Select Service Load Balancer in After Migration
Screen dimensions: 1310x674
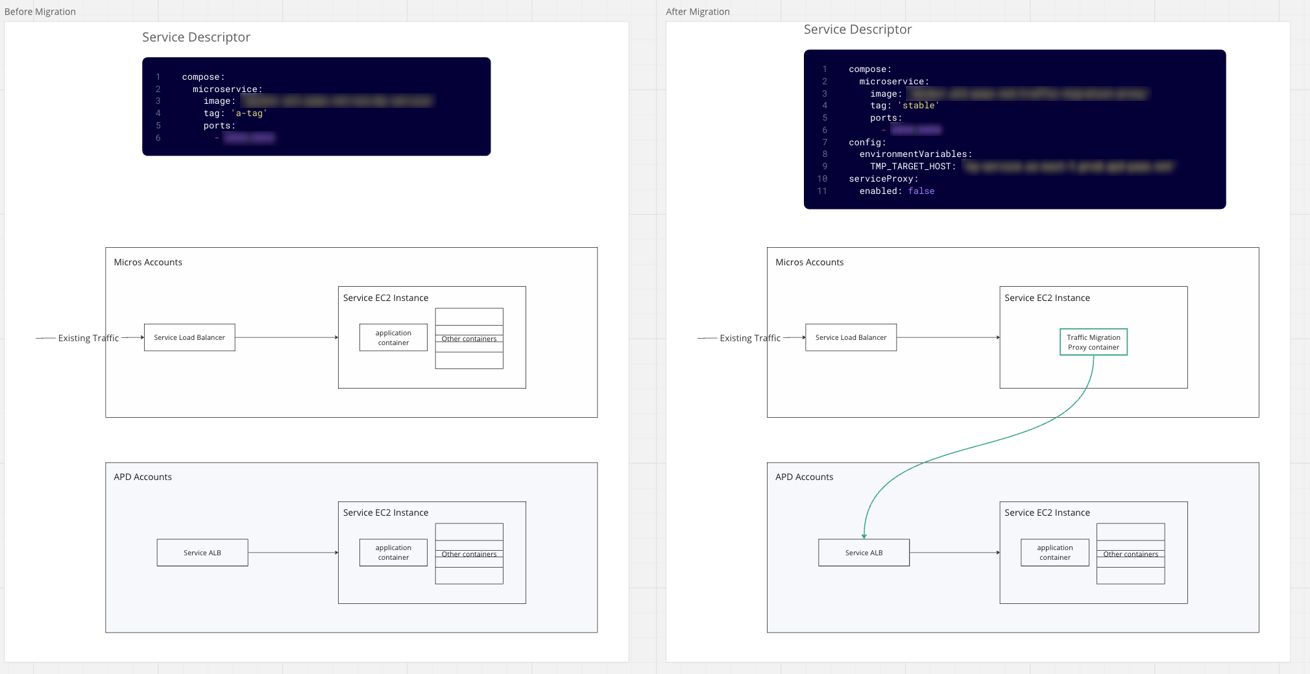tap(851, 338)
